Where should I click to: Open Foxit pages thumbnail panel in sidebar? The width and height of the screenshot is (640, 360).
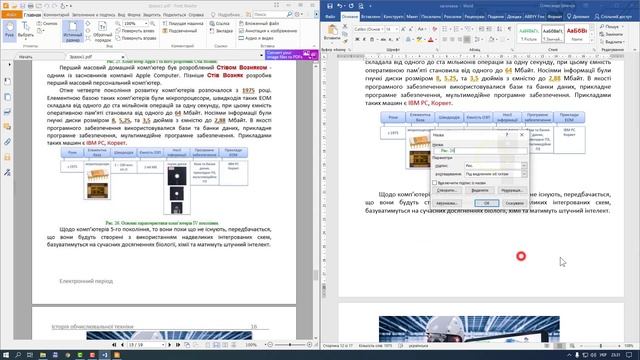coord(7,97)
